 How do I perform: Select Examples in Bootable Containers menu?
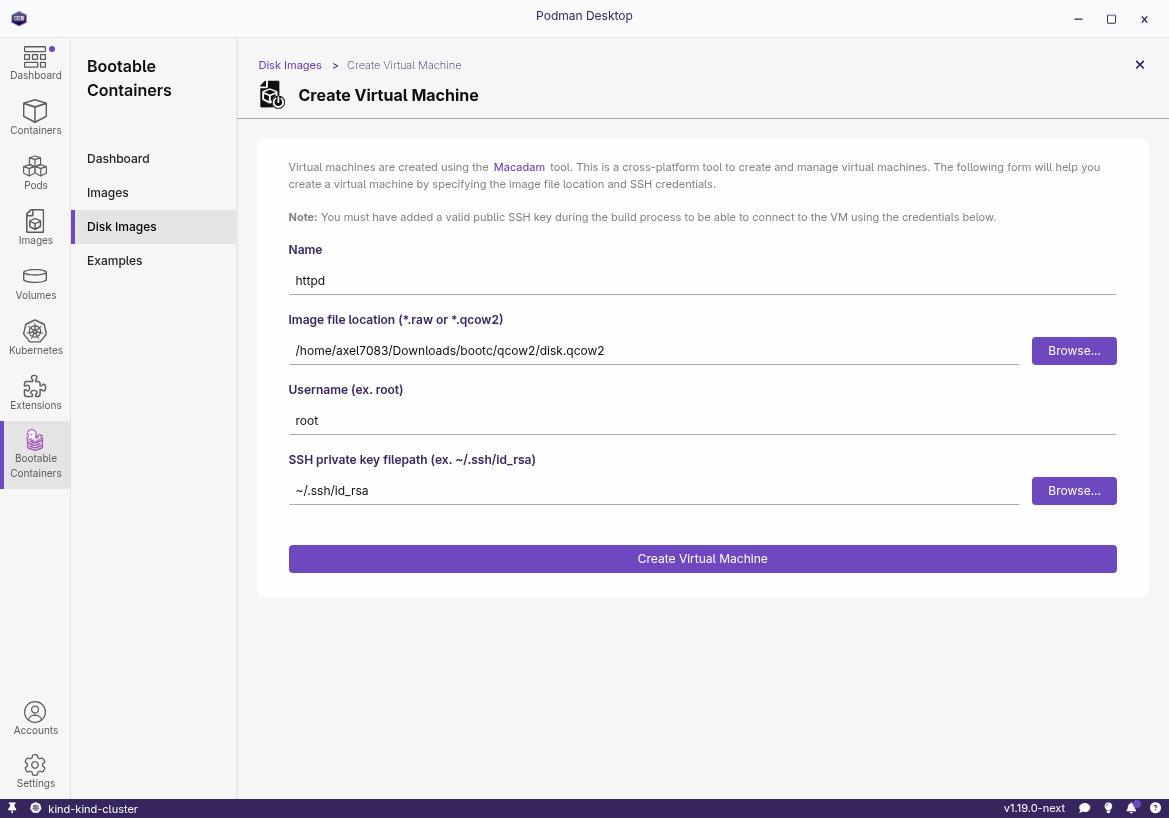115,261
